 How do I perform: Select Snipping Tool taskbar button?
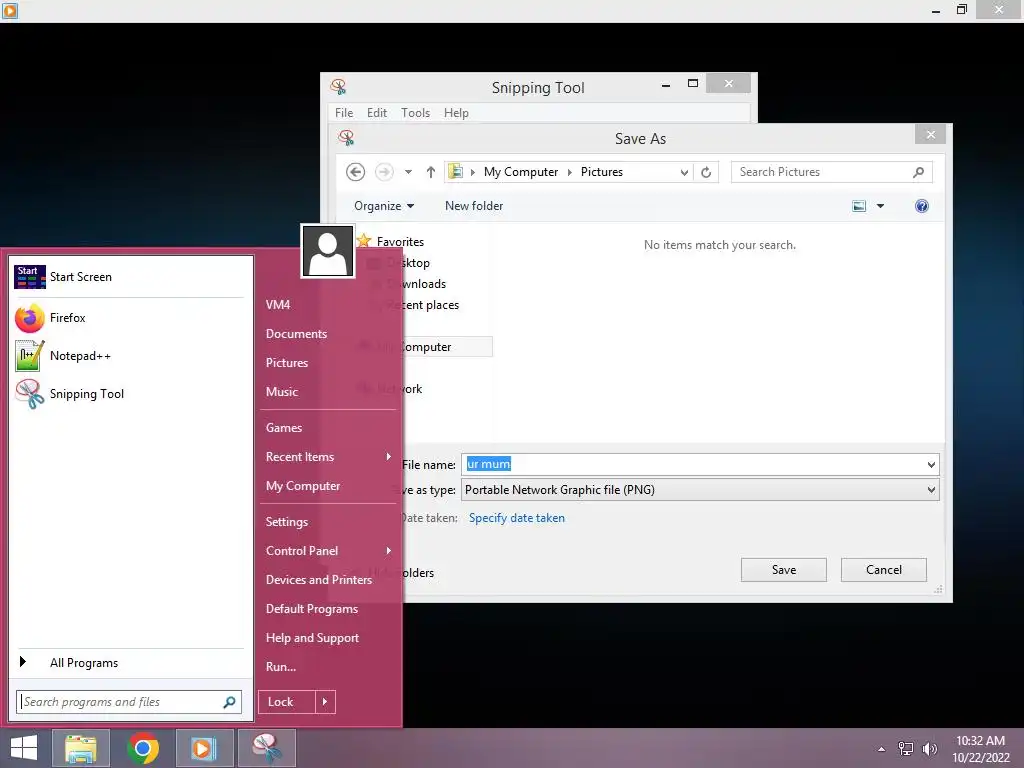click(266, 748)
